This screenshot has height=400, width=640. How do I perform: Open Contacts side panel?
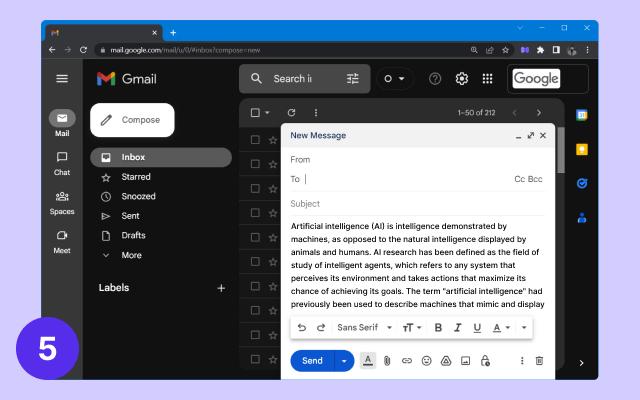[x=582, y=218]
